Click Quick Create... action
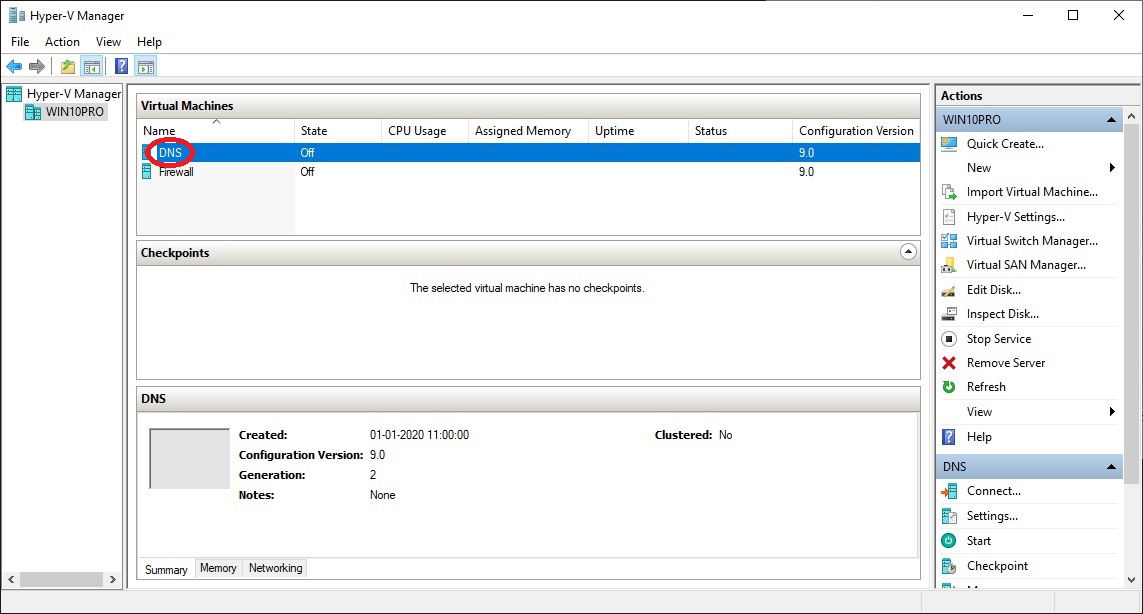1143x614 pixels. (1005, 144)
